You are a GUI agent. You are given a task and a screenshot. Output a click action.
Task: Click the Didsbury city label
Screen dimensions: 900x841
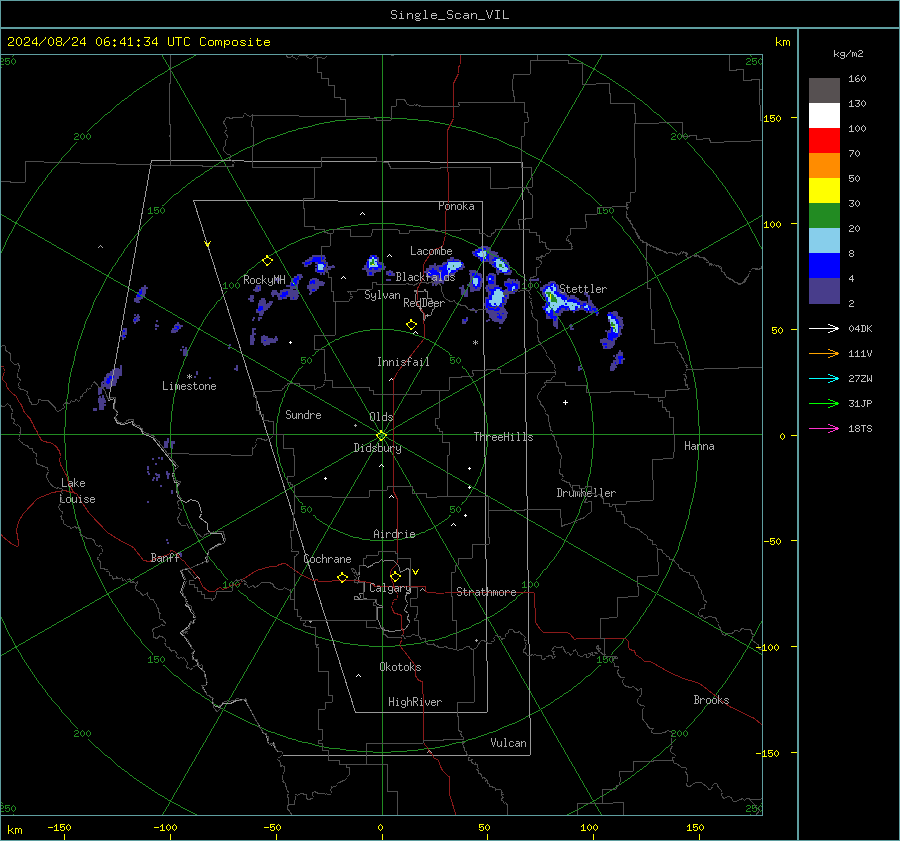(377, 448)
